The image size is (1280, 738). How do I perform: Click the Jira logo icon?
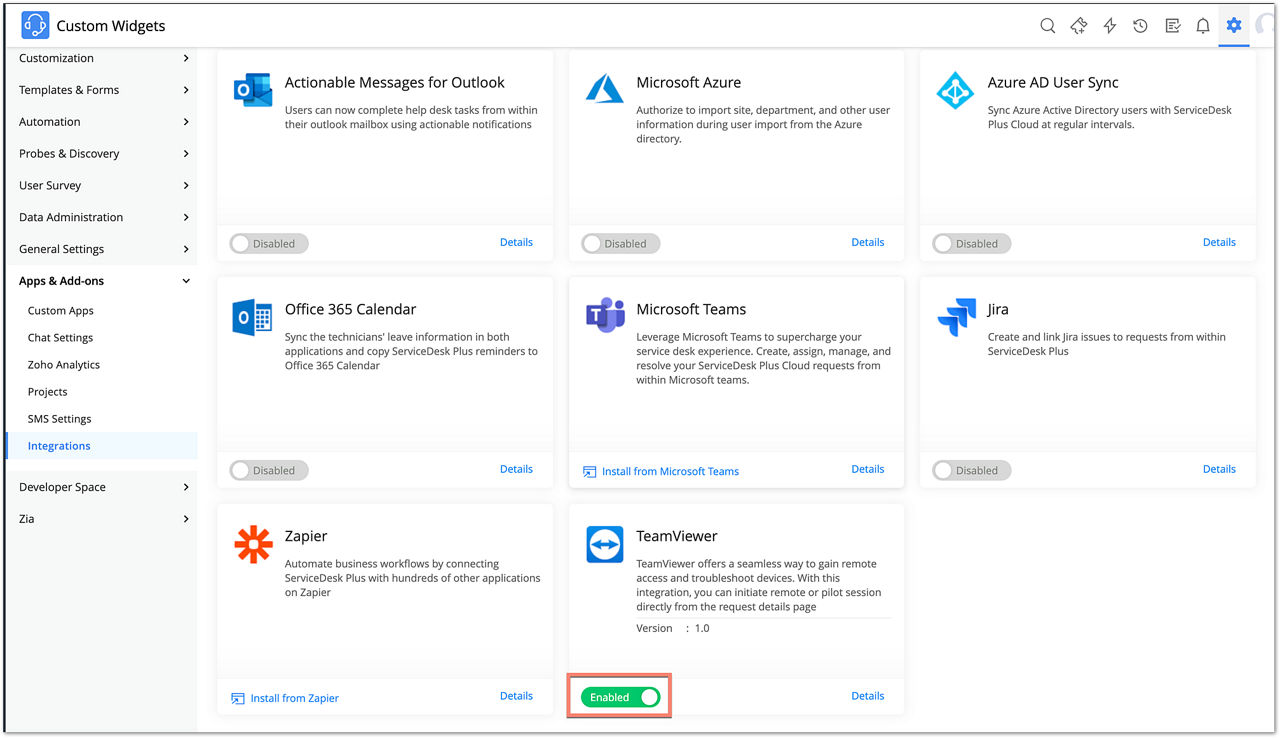click(955, 316)
